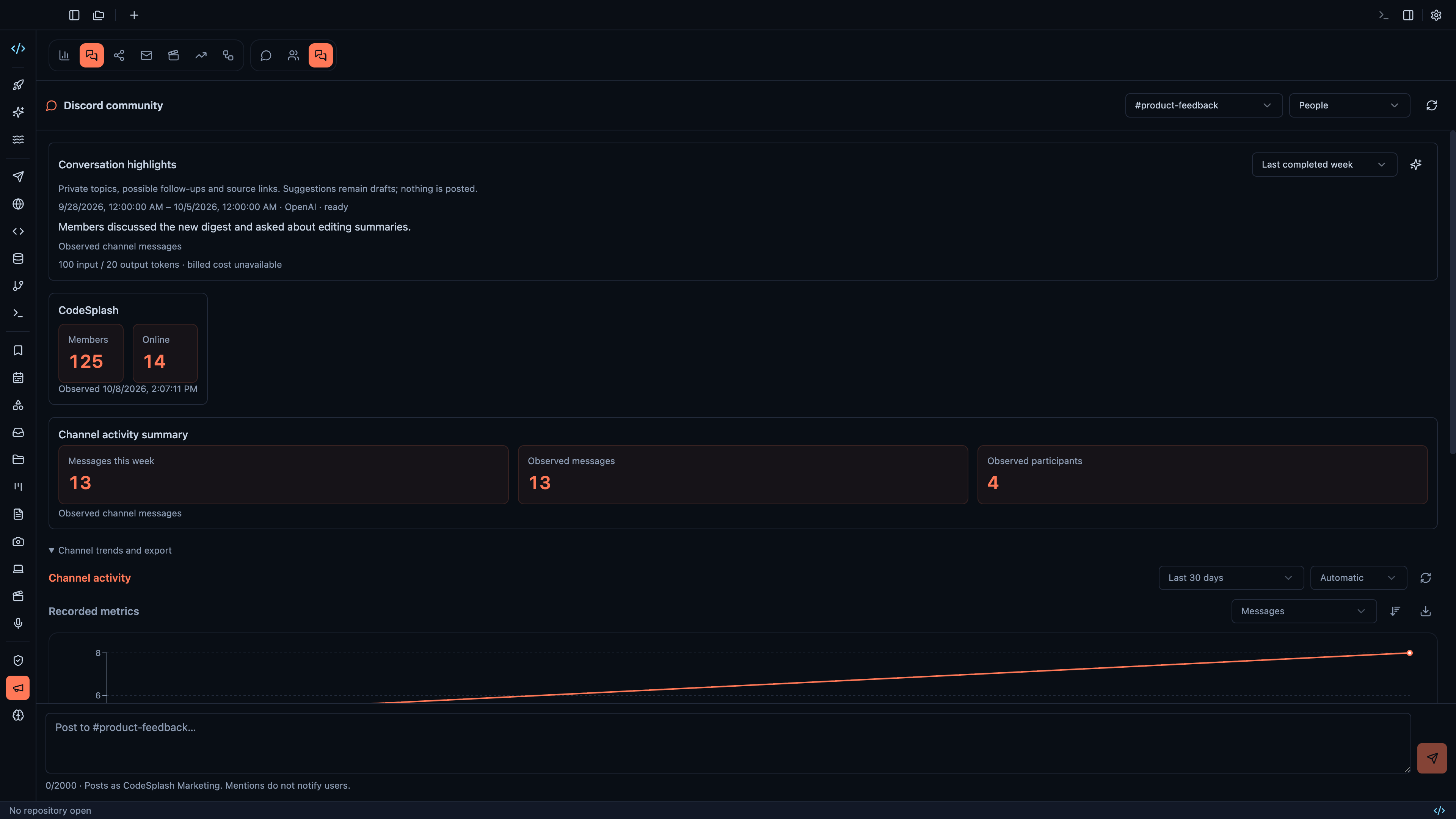Toggle the terminal panel in title bar
The height and width of the screenshot is (819, 1456).
pos(1384,15)
